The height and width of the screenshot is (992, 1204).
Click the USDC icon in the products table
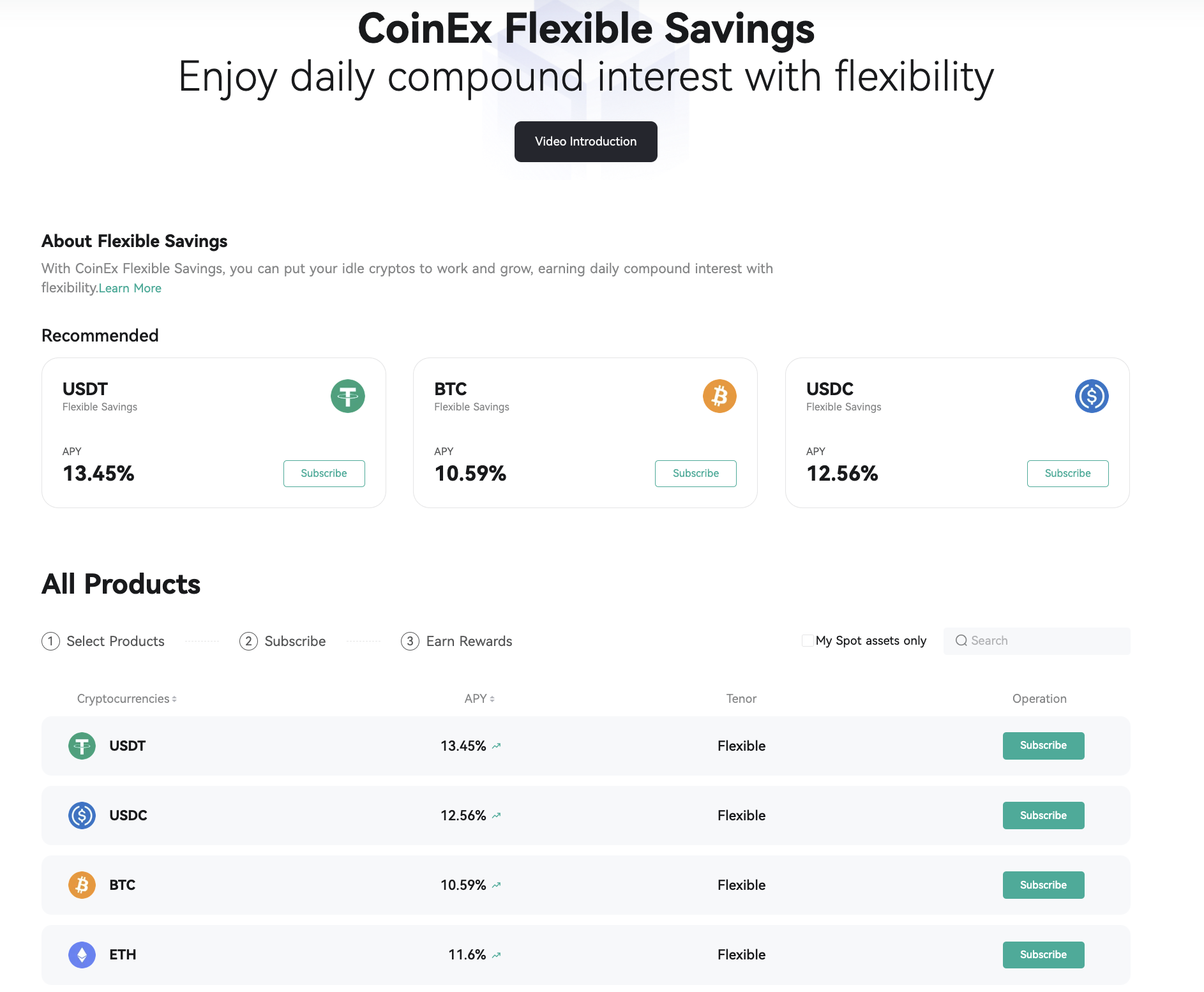[82, 815]
